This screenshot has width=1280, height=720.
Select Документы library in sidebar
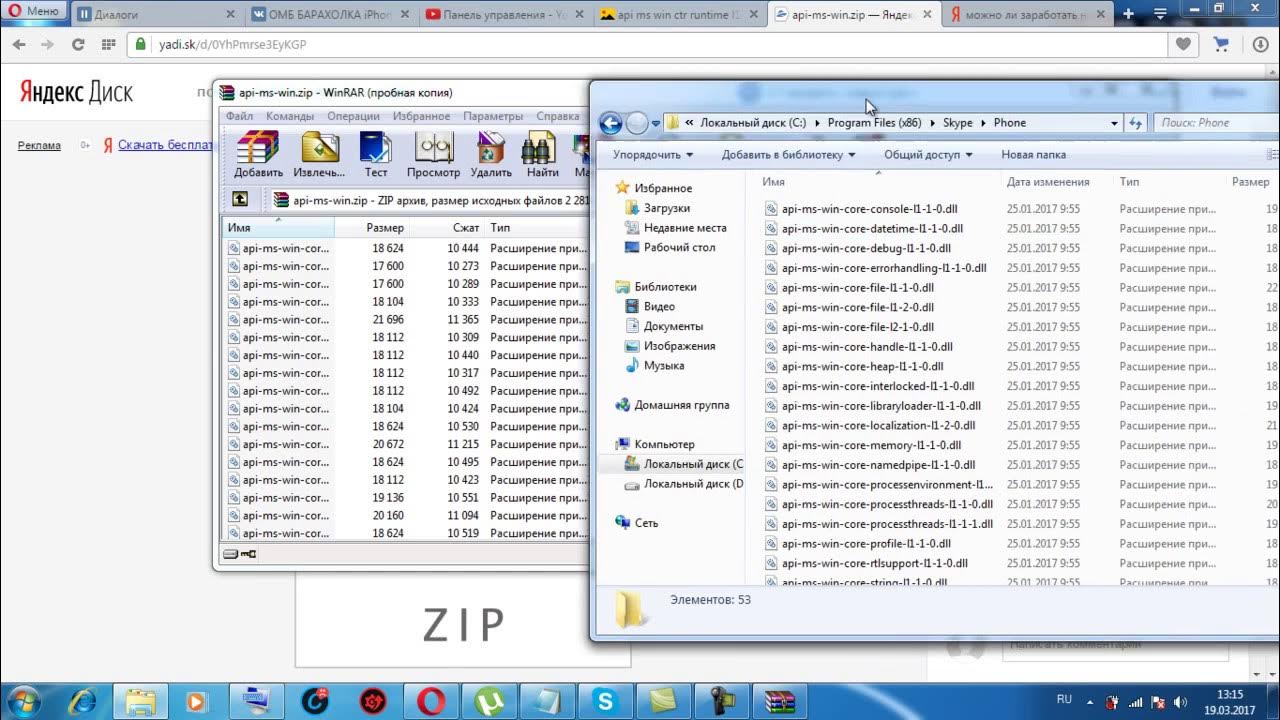pos(673,326)
